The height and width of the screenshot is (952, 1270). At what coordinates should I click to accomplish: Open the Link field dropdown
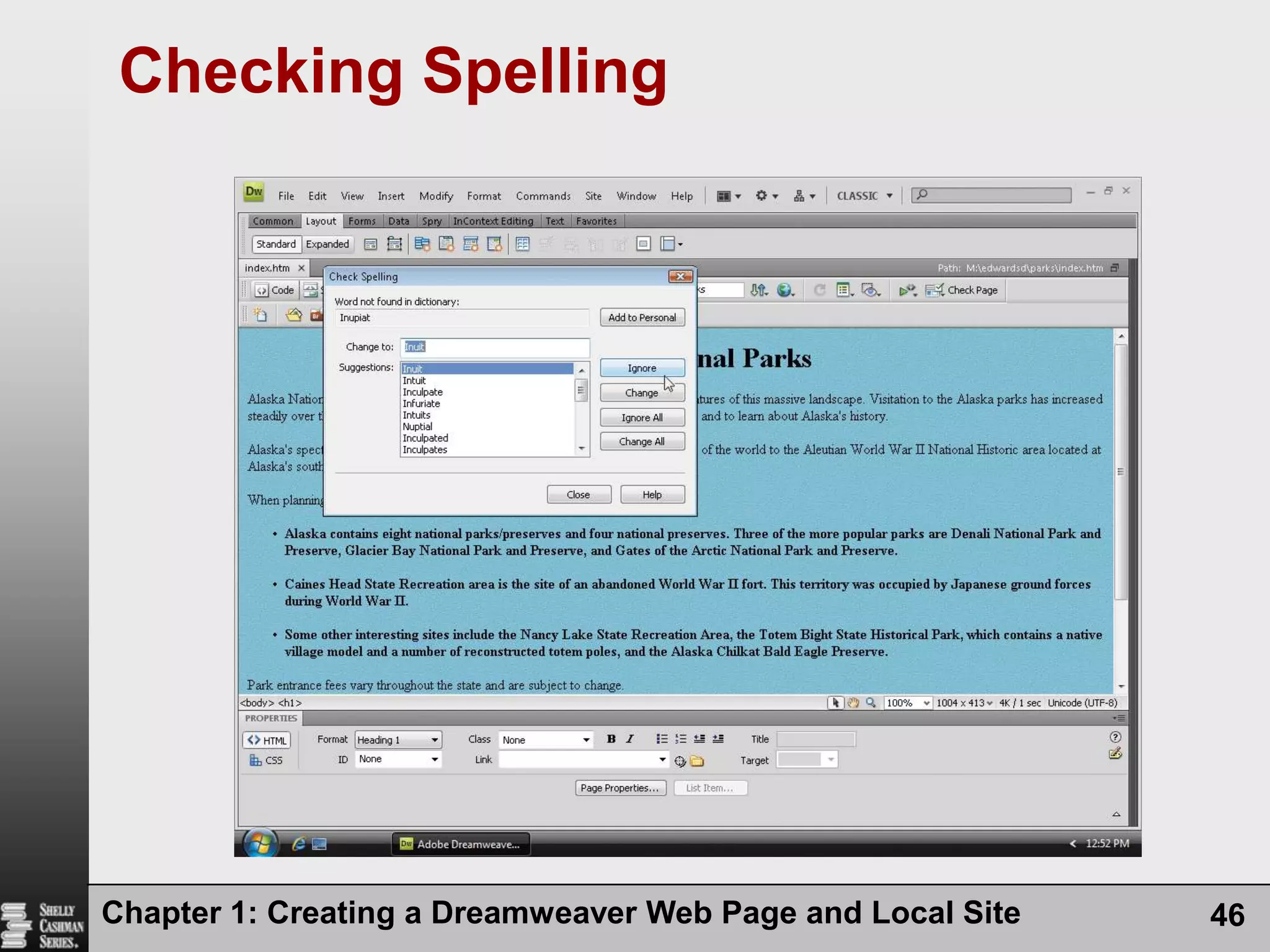662,759
